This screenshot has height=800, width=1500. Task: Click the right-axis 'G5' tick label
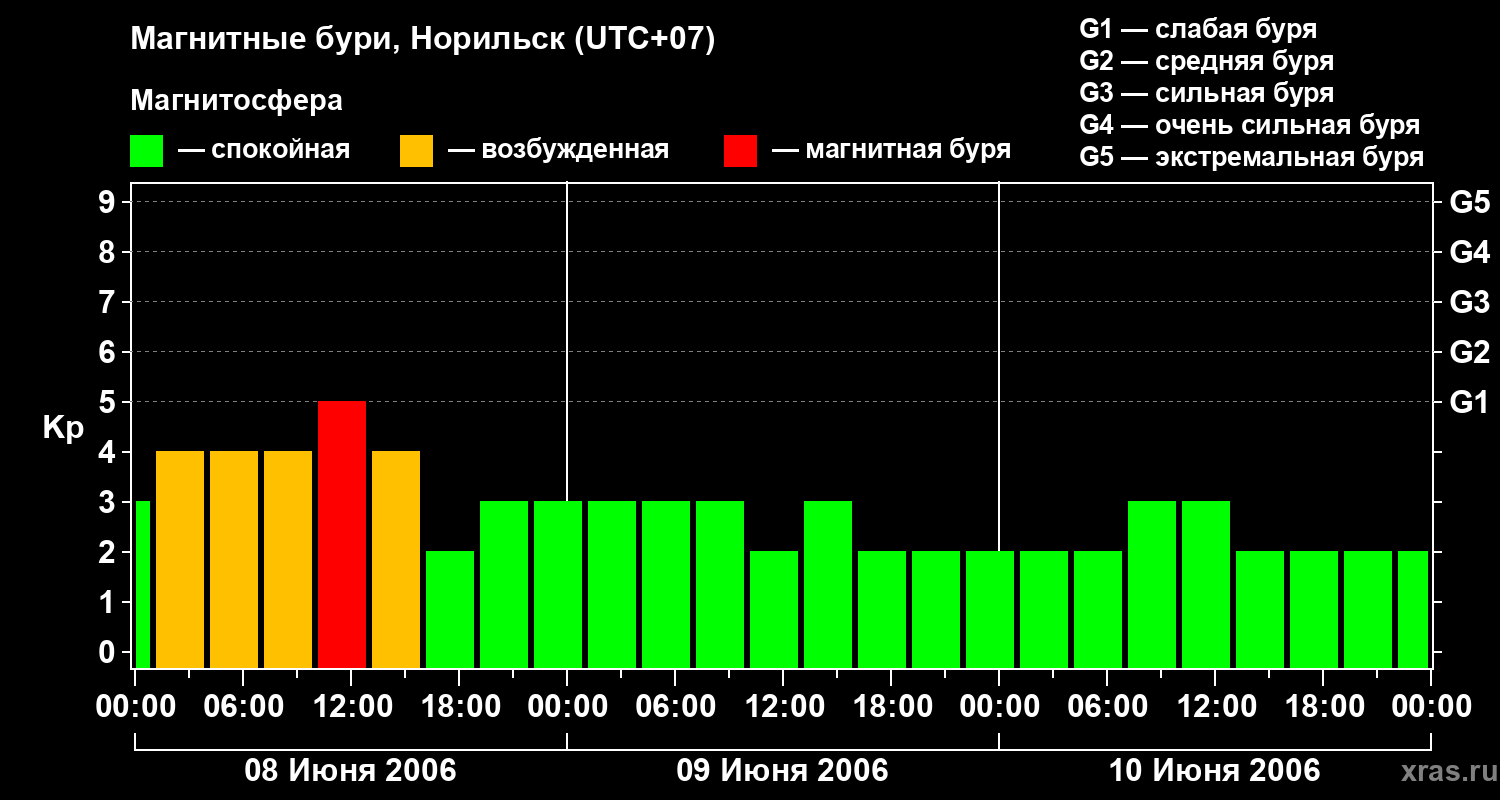coord(1469,203)
